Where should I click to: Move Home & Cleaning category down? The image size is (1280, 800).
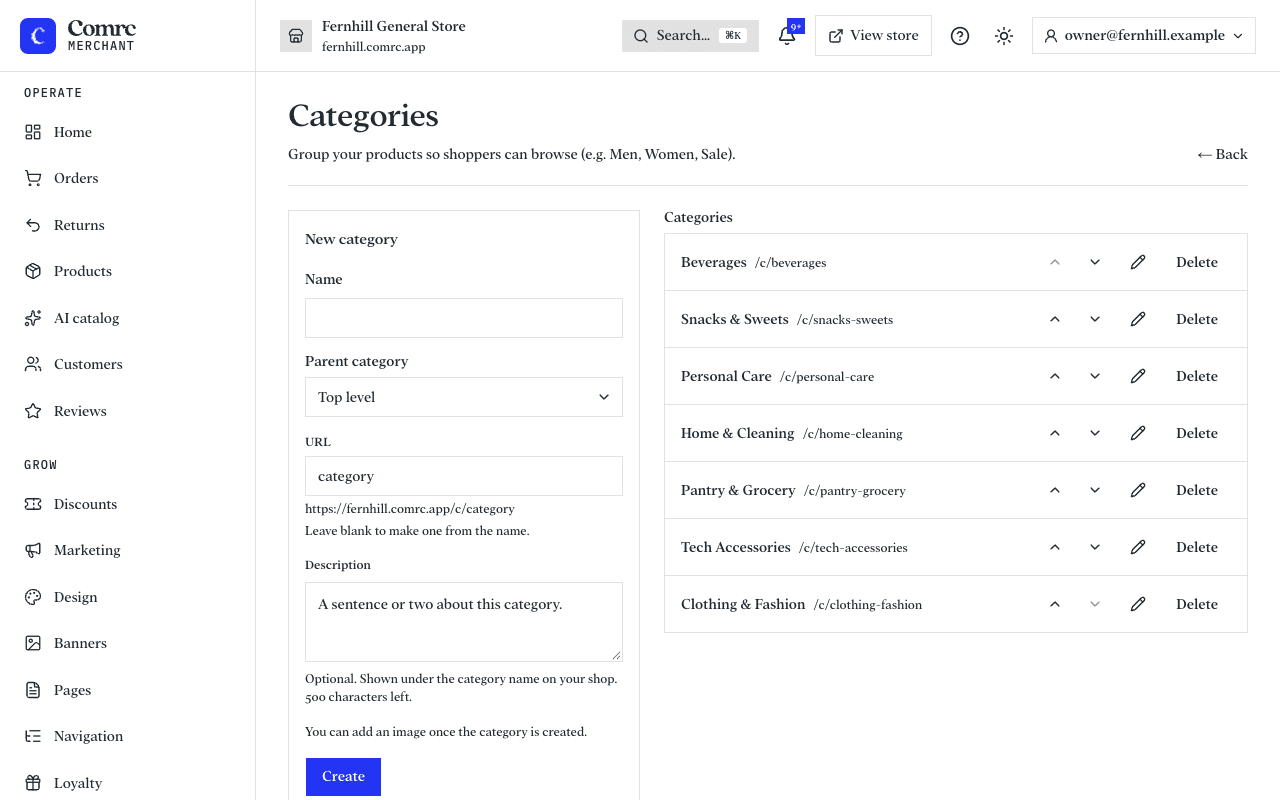coord(1095,433)
